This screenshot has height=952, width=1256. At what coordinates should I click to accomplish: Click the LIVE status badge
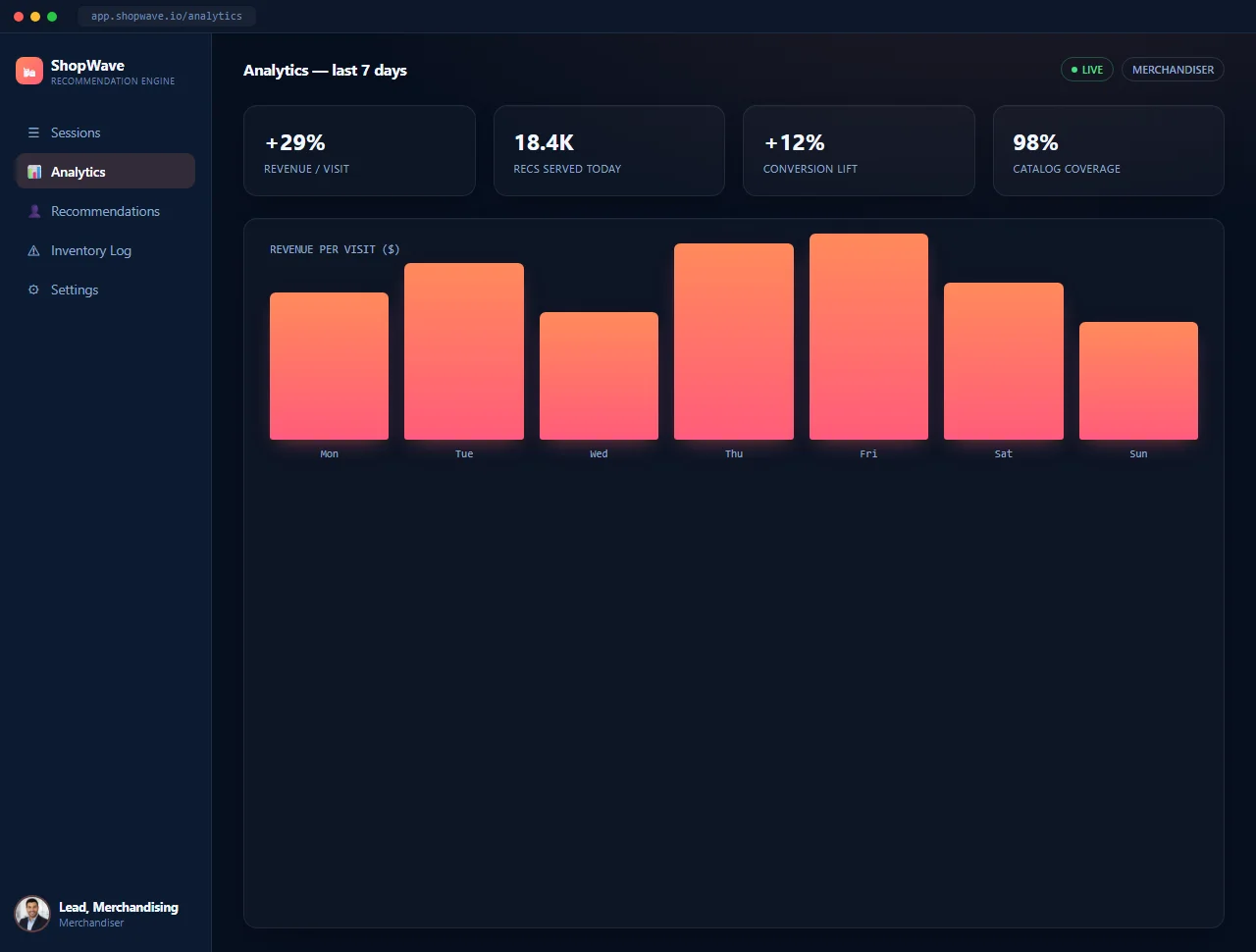click(x=1086, y=70)
